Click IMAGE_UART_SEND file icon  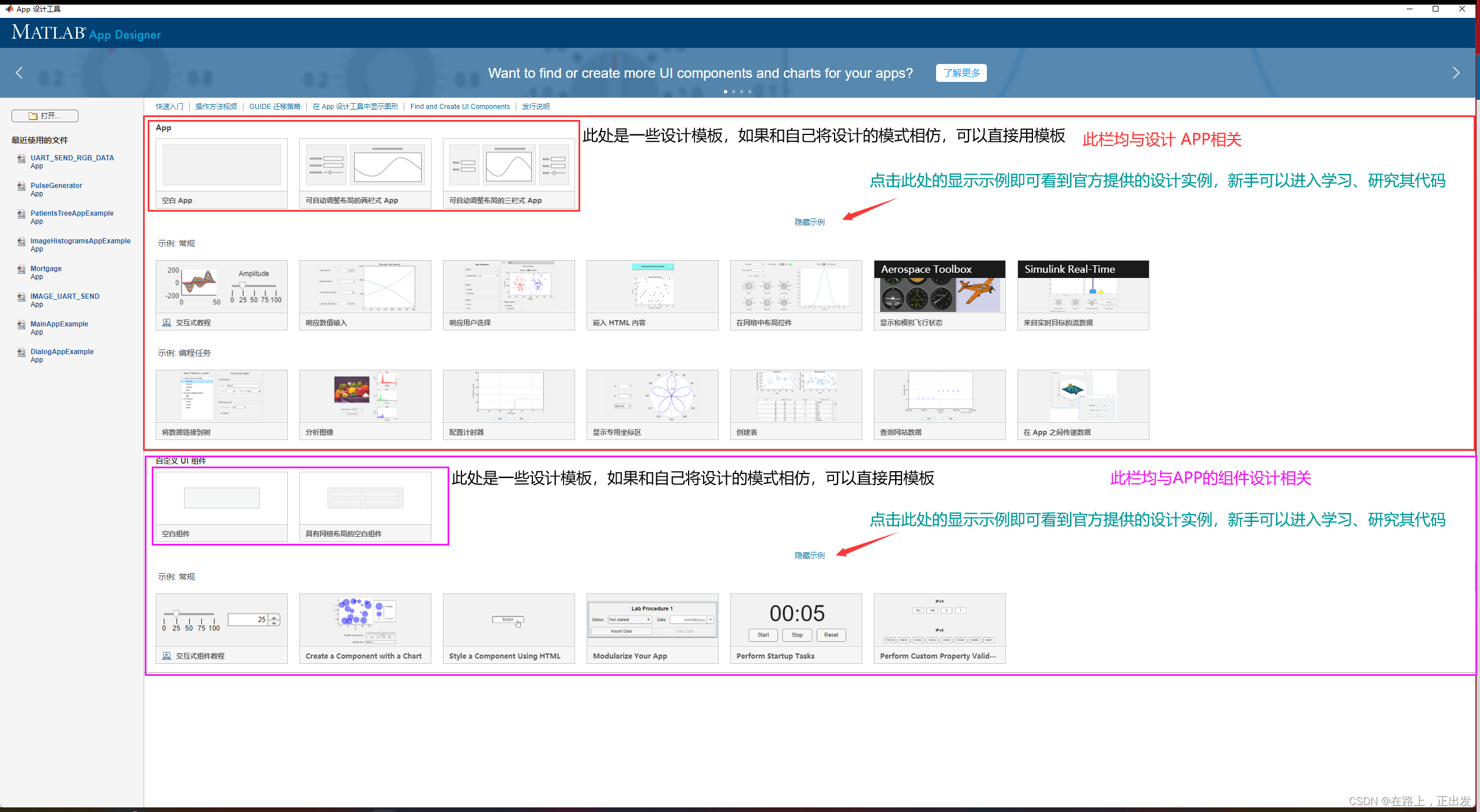[x=21, y=298]
